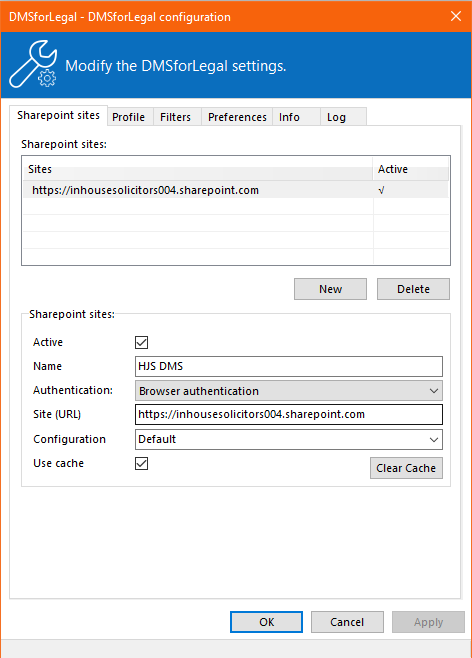This screenshot has width=472, height=658.
Task: Toggle the Active checkbox
Action: click(141, 342)
